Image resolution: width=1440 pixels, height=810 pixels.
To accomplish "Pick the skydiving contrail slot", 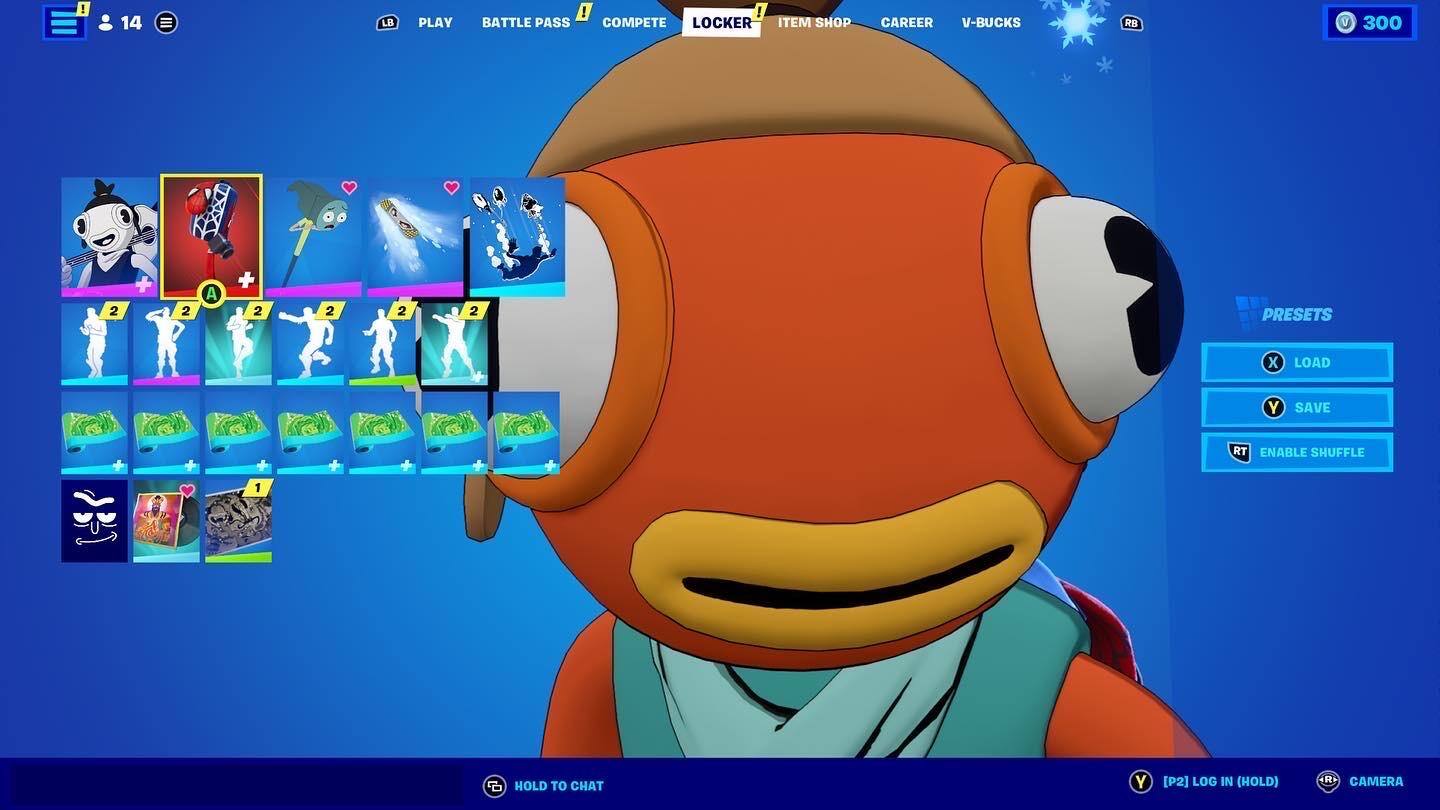I will [517, 237].
